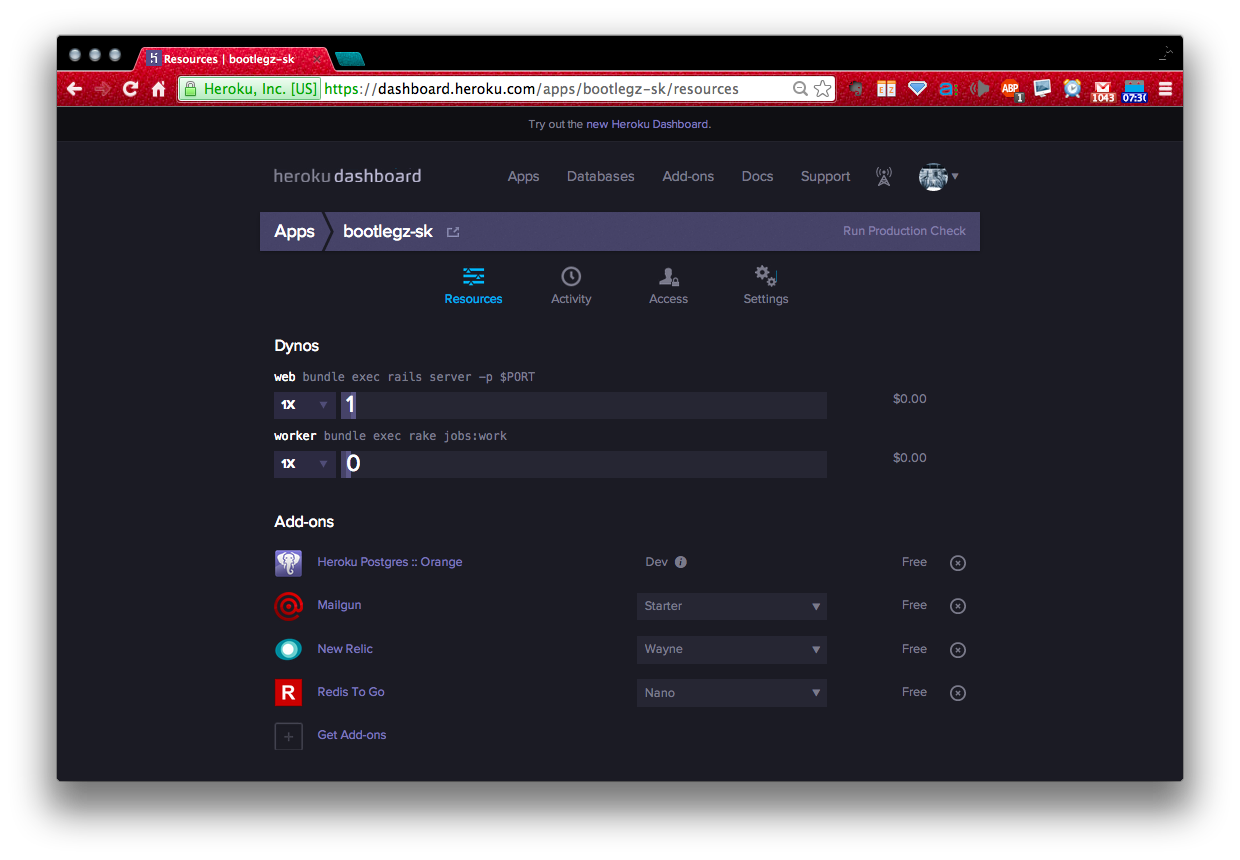Click the plus box beside Get Add-ons

tap(288, 736)
